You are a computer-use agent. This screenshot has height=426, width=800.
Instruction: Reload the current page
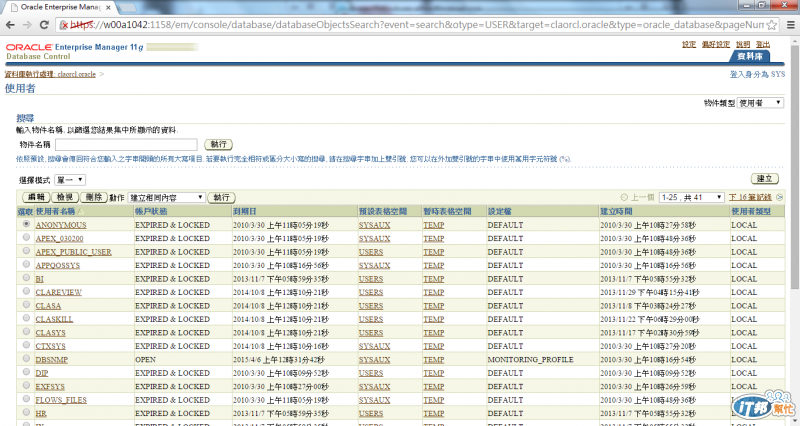[44, 25]
